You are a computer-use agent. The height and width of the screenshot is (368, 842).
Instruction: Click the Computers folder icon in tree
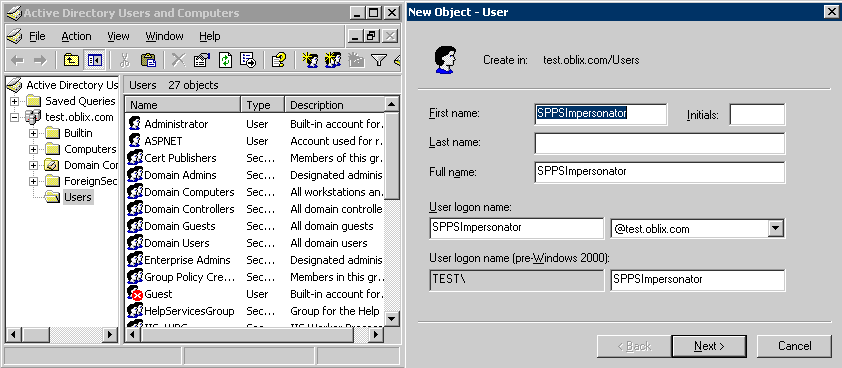(x=52, y=149)
